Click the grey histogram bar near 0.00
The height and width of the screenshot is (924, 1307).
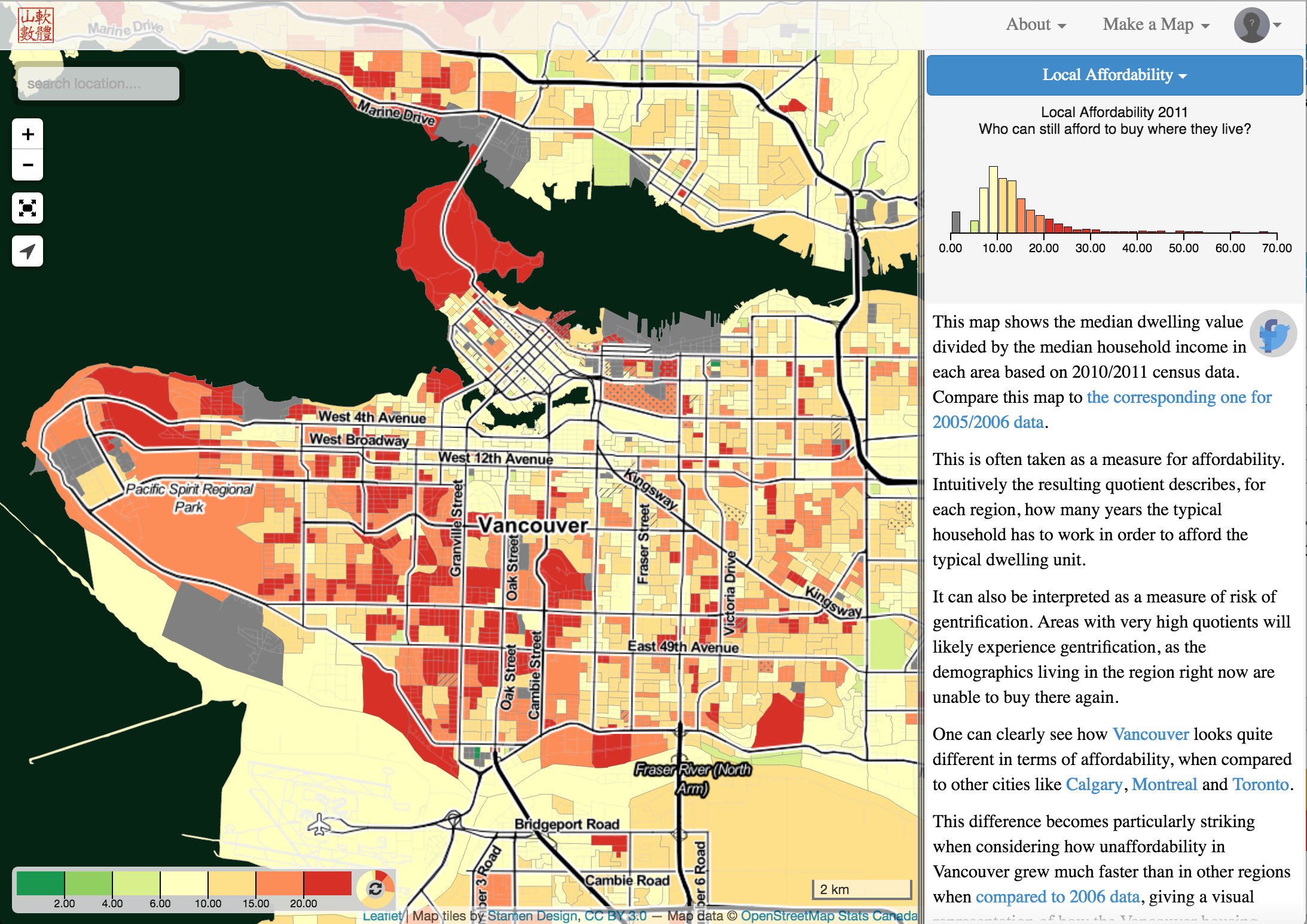(955, 222)
